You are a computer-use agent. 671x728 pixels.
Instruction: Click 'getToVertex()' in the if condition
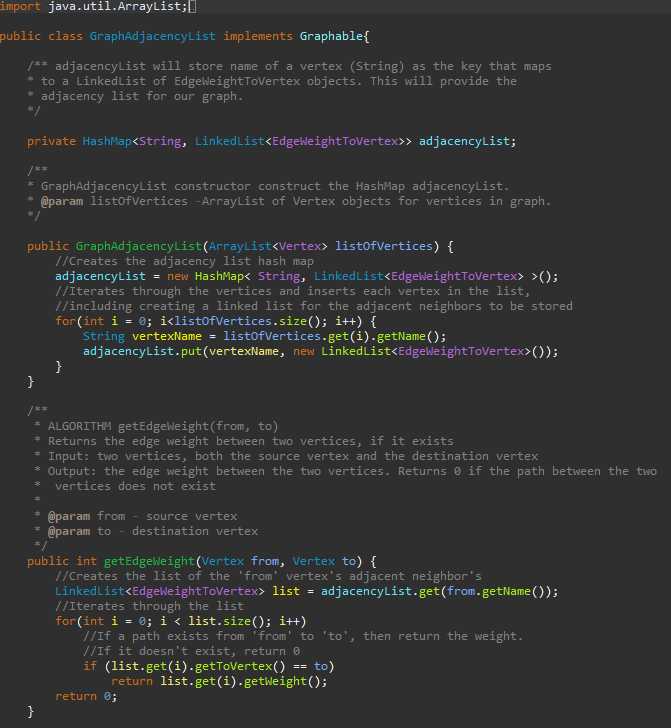(240, 667)
